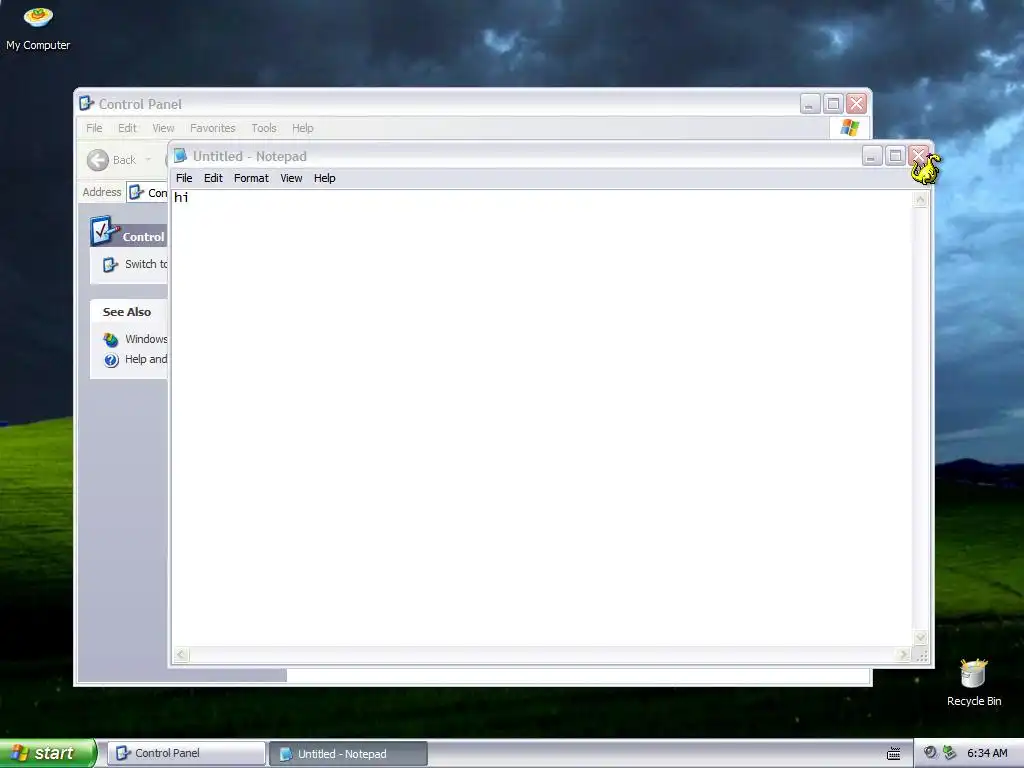Screen dimensions: 1024x768
Task: Click the Switch to link in Control Panel sidebar
Action: pos(146,264)
